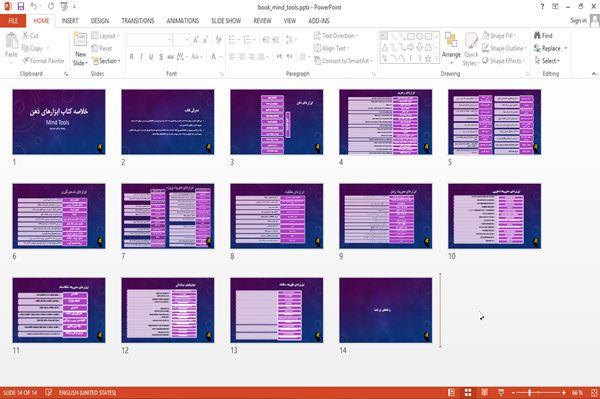Open the TRANSITIONS ribbon tab
600x399 pixels.
(138, 21)
